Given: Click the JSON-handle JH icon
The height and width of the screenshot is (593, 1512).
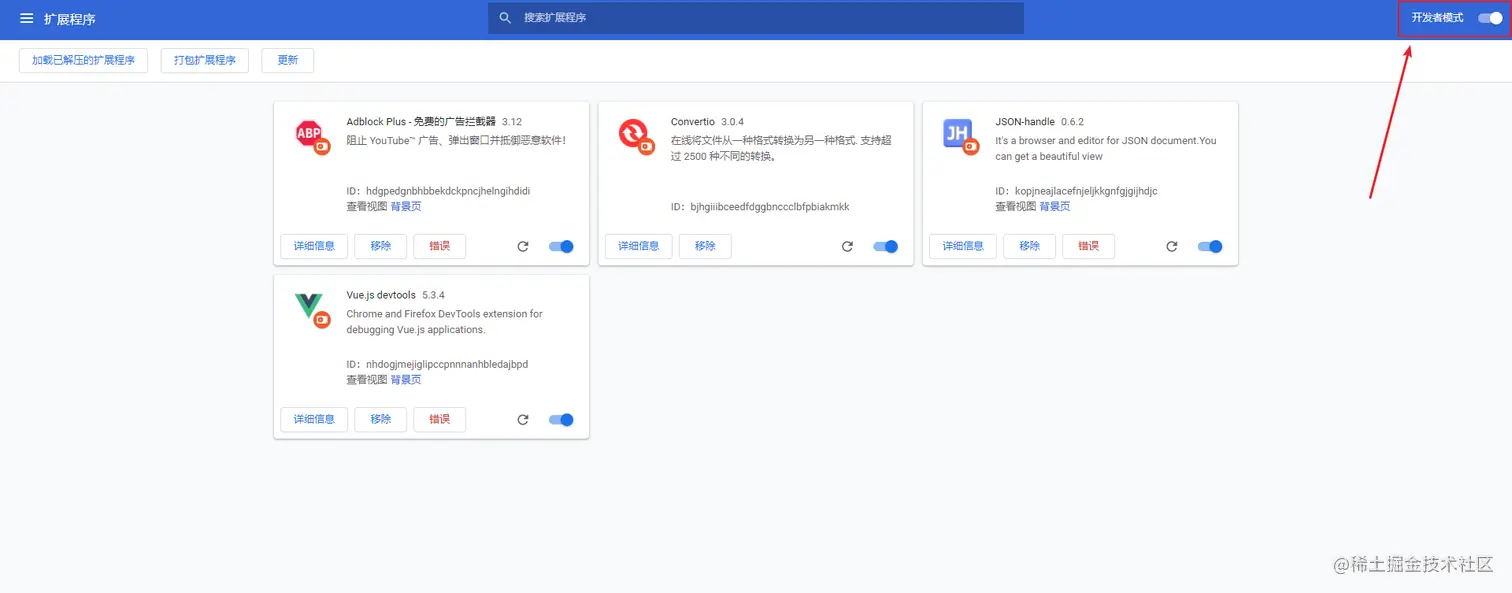Looking at the screenshot, I should [x=959, y=135].
